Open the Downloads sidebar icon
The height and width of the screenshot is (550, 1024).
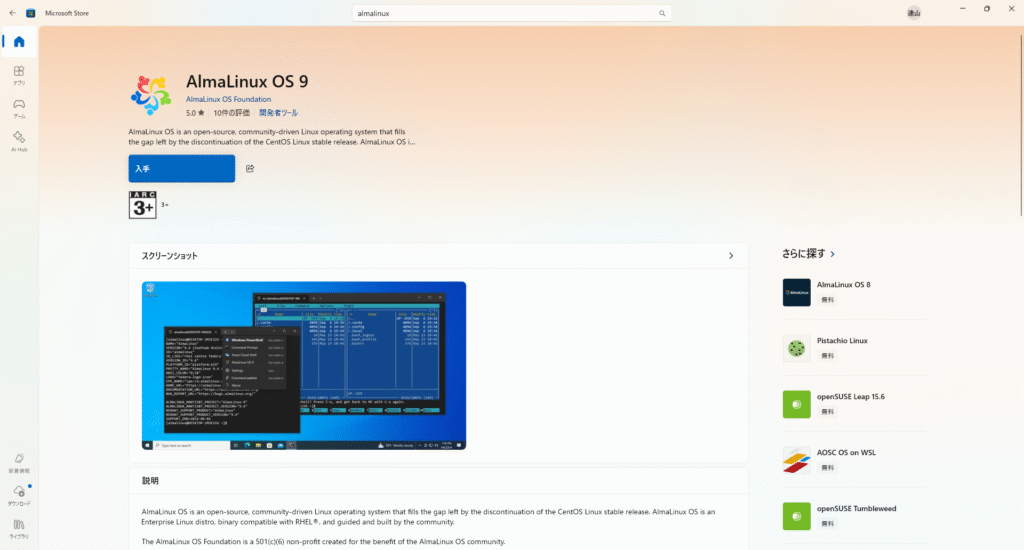pyautogui.click(x=19, y=496)
